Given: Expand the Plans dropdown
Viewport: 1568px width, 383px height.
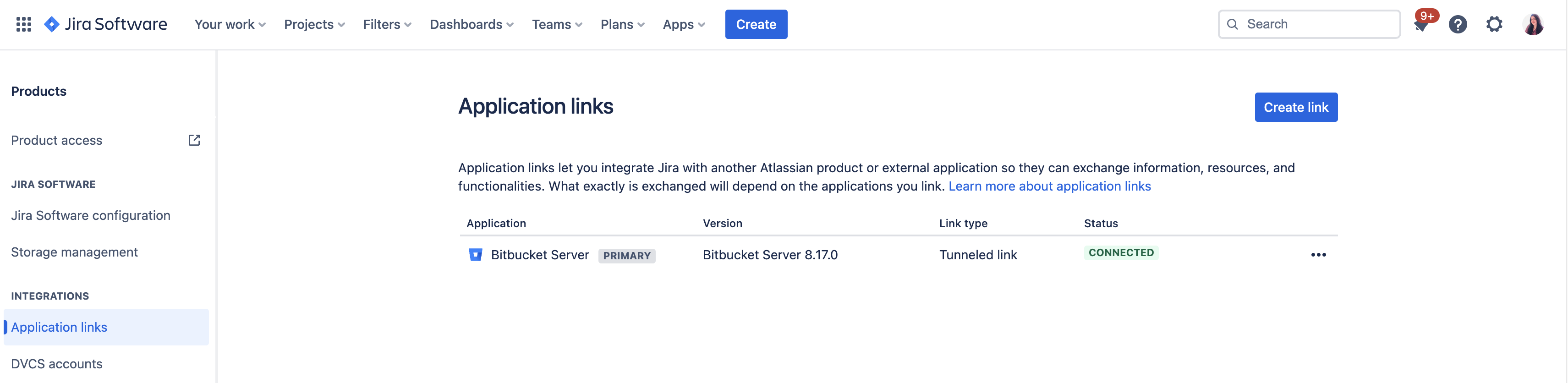Looking at the screenshot, I should coord(623,24).
